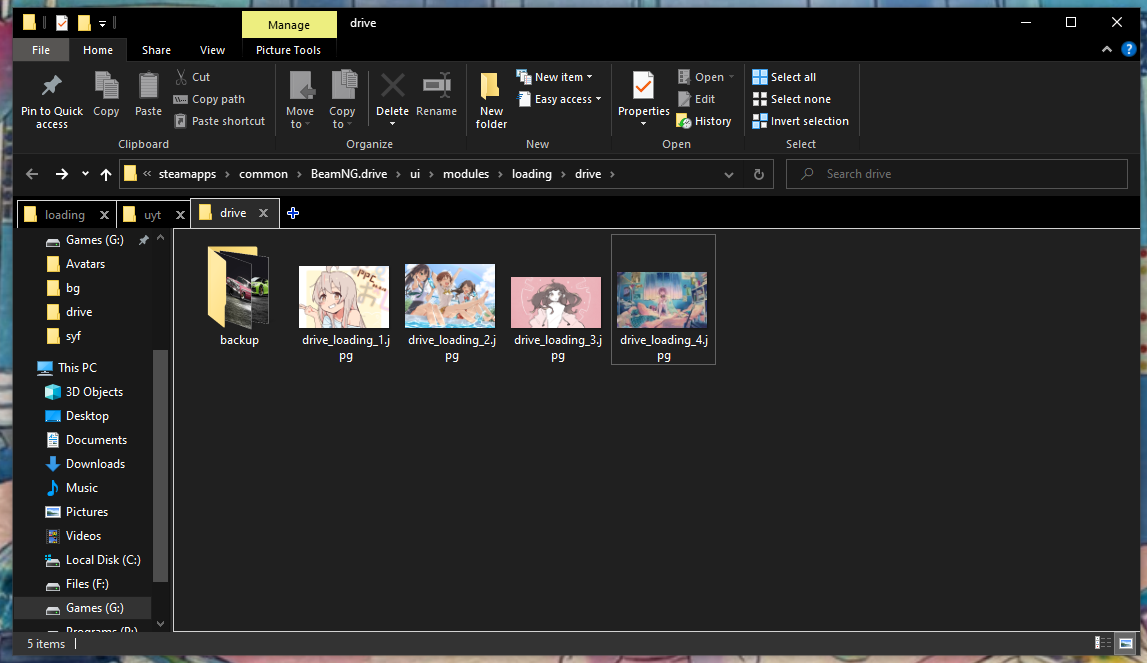
Task: Click the Copy ribbon icon
Action: pyautogui.click(x=106, y=95)
